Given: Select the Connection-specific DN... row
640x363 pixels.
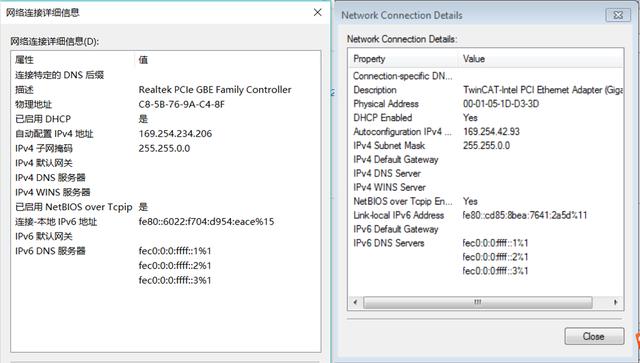Looking at the screenshot, I should [486, 76].
